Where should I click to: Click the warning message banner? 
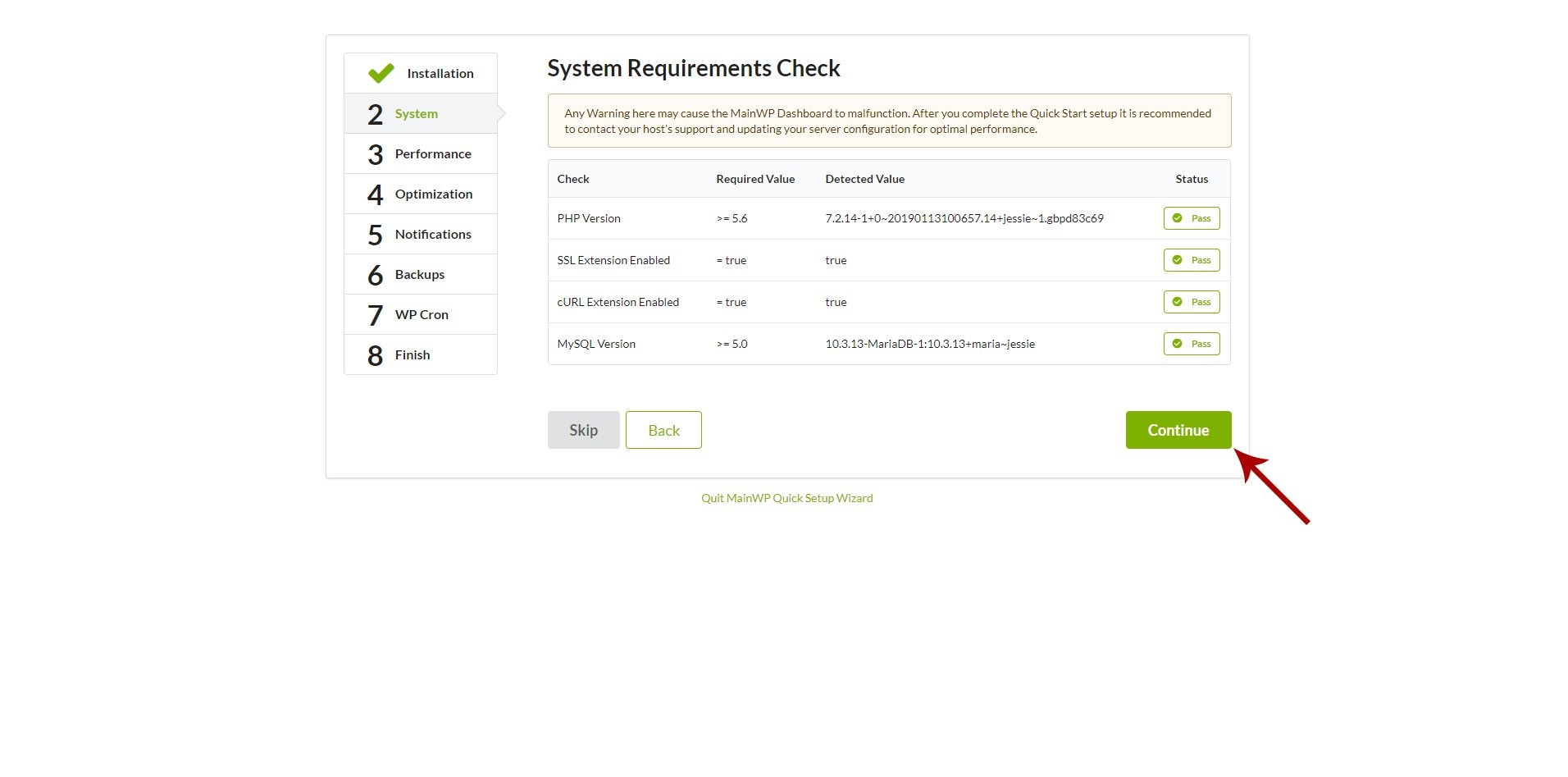coord(889,121)
